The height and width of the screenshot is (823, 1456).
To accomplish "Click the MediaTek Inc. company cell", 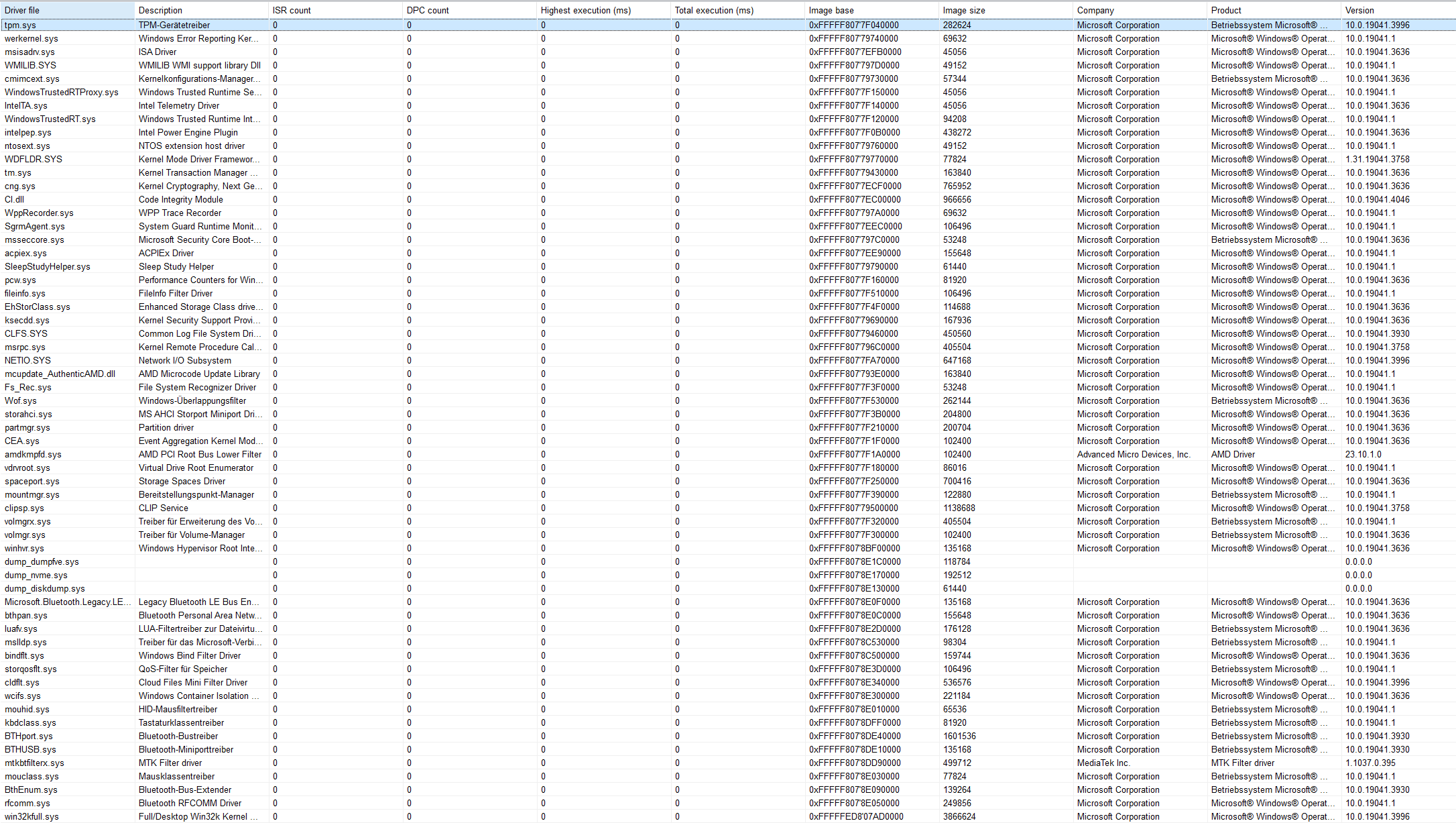I will tap(1103, 763).
